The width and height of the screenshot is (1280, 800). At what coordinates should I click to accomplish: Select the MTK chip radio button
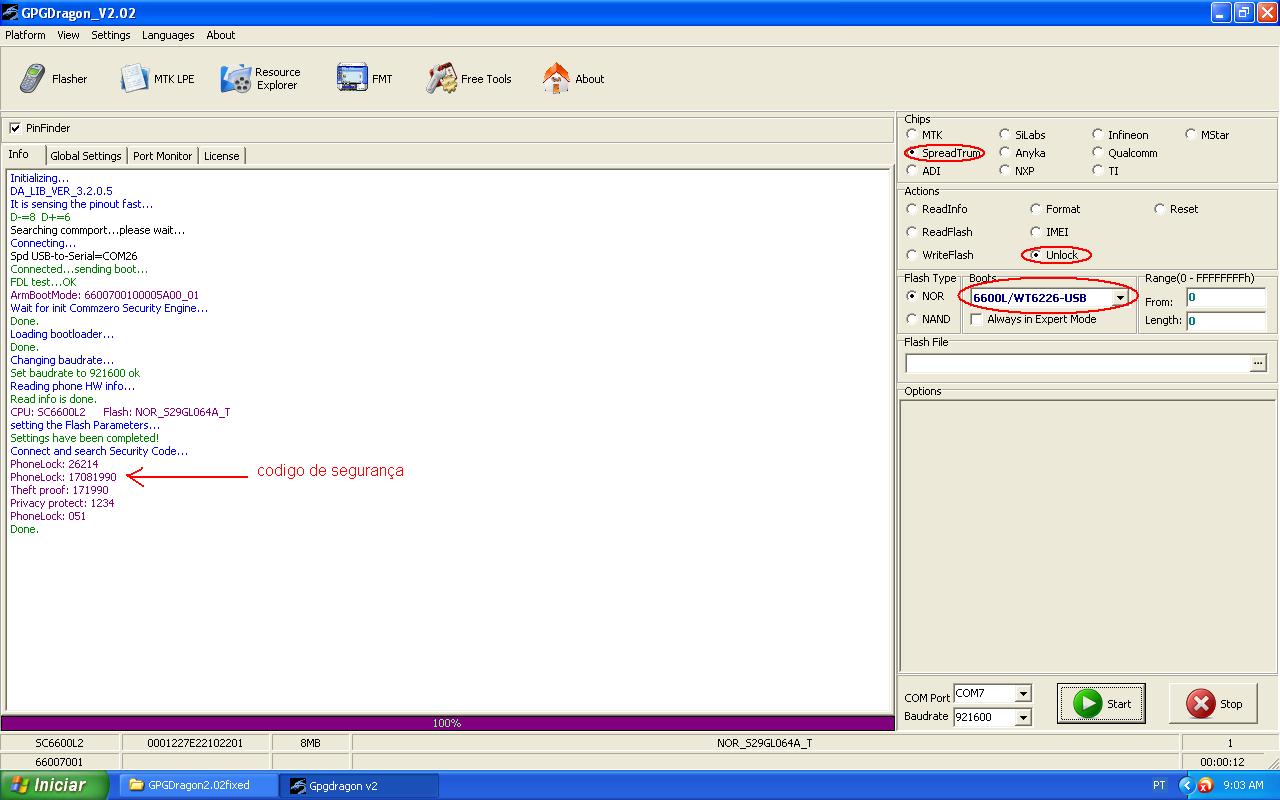[x=912, y=135]
